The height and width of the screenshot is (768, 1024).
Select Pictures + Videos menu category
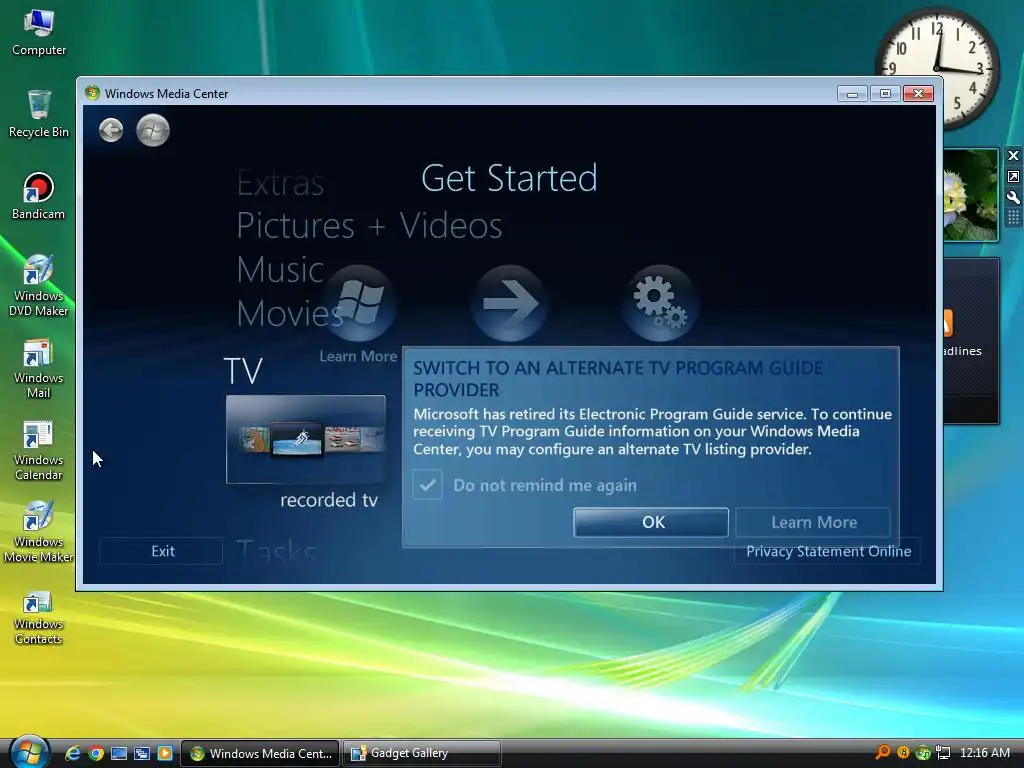(x=369, y=226)
